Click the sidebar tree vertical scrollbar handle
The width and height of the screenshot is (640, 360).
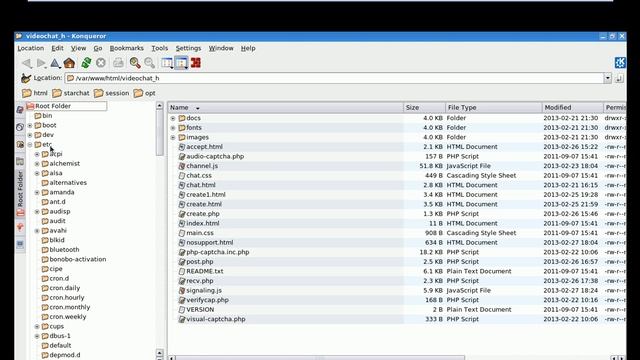[159, 133]
